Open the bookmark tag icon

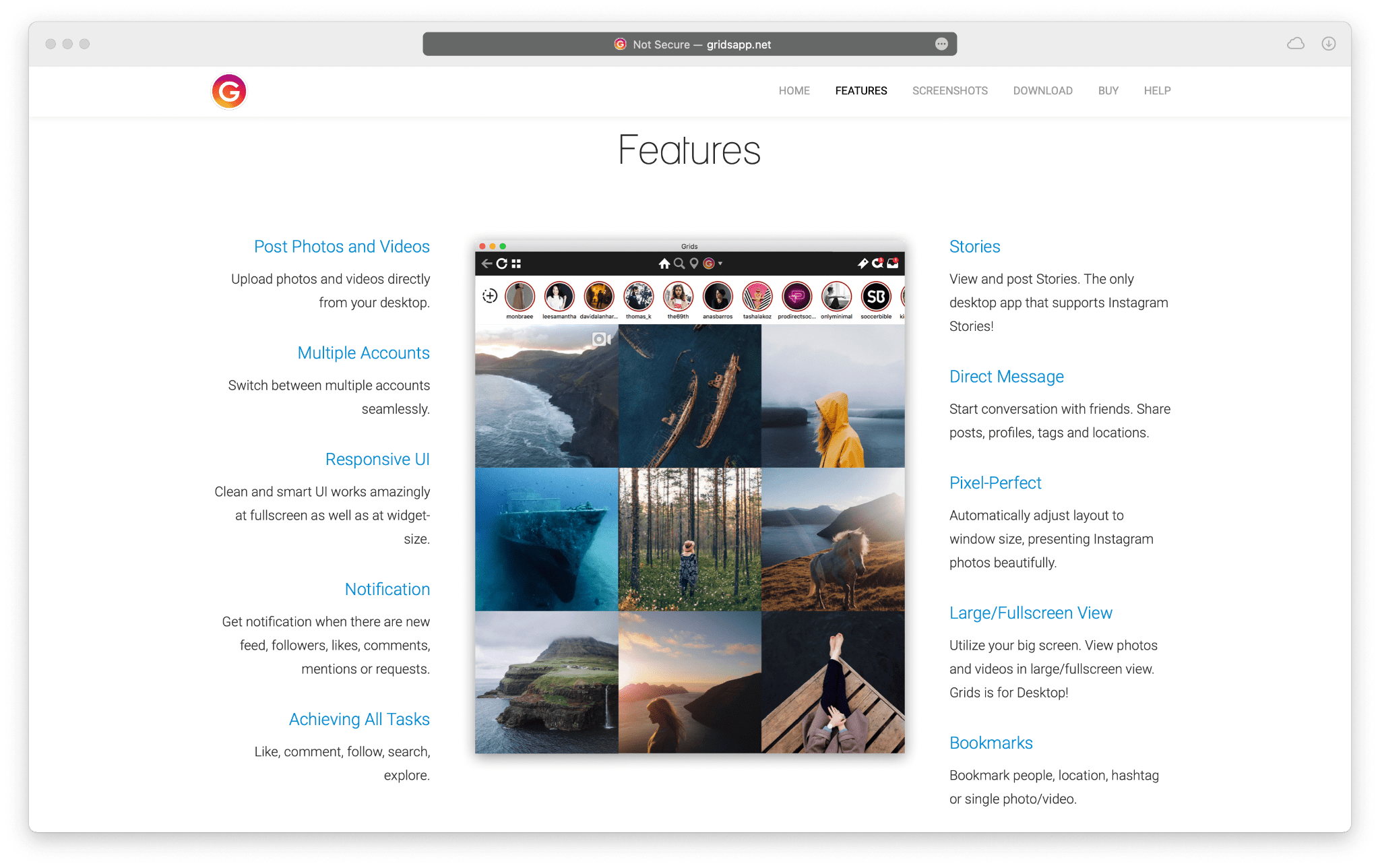862,263
